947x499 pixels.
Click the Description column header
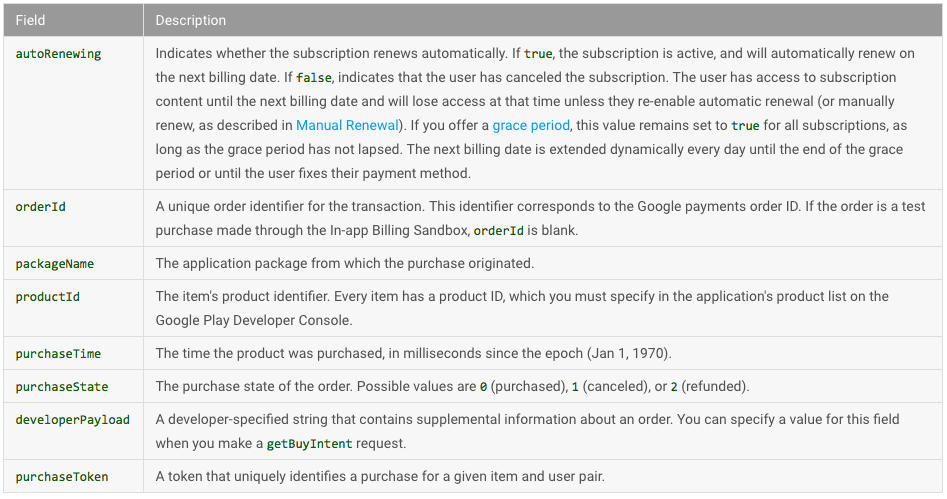click(191, 20)
